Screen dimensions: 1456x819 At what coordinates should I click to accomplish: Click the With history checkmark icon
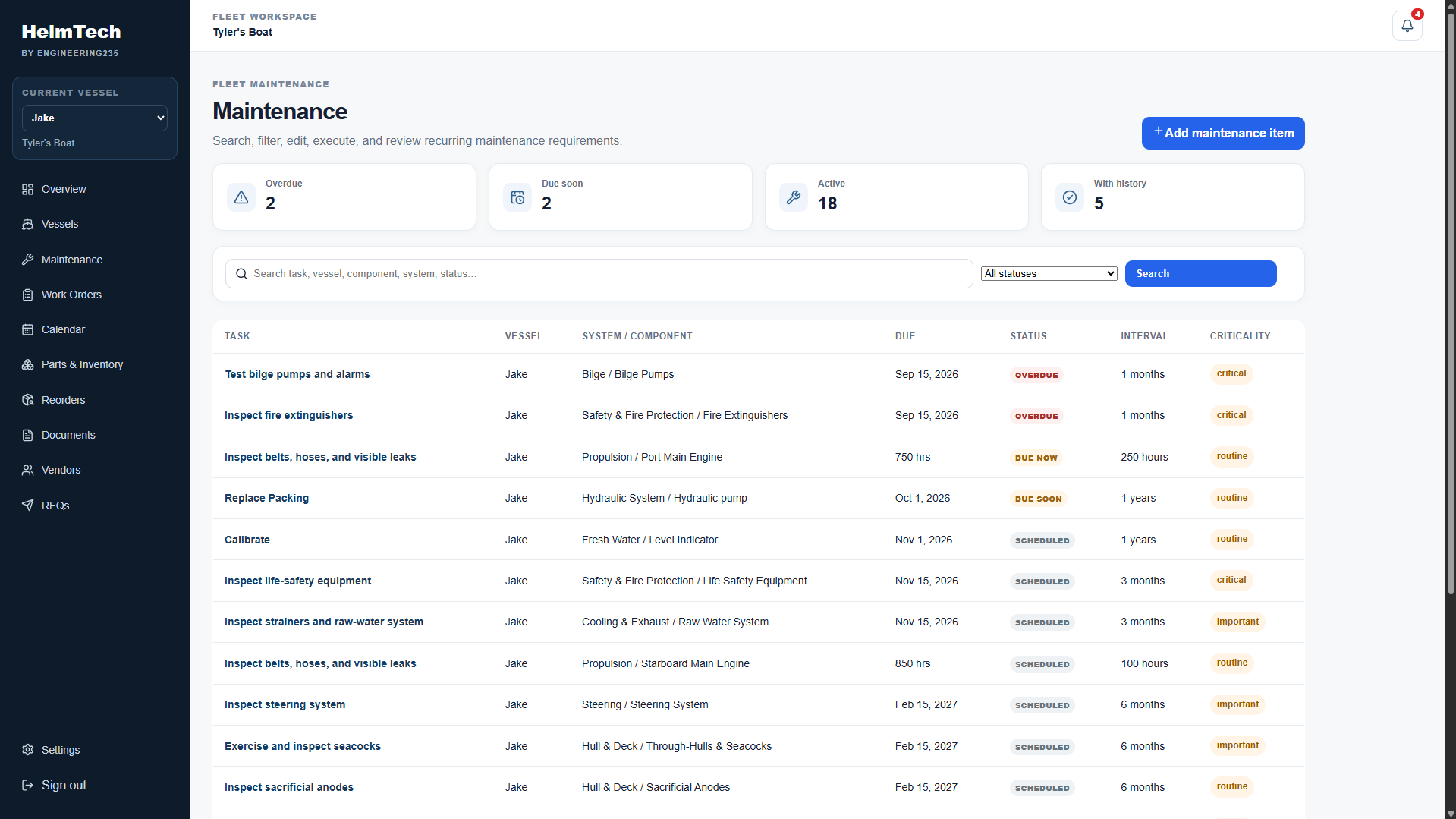[x=1070, y=197]
